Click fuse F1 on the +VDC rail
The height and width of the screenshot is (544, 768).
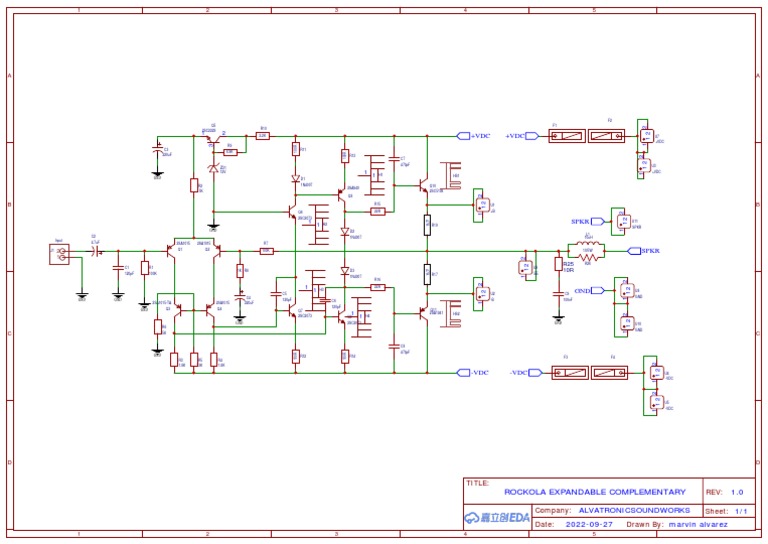(x=567, y=136)
